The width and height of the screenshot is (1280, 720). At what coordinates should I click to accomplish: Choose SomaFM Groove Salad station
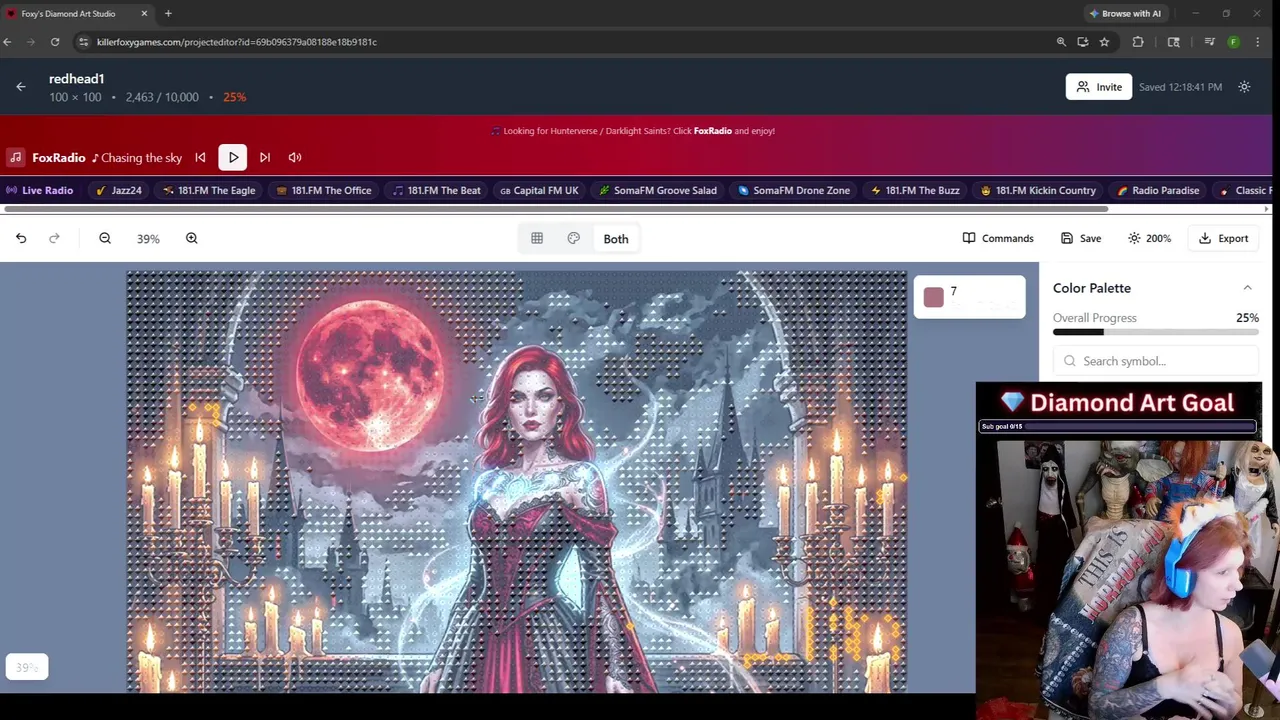click(x=658, y=190)
